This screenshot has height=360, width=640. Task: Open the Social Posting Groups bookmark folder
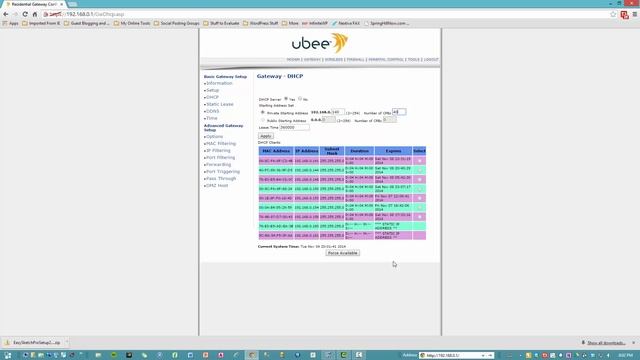coord(176,23)
